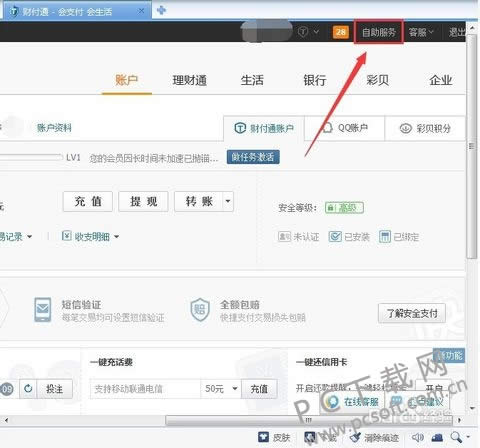Click the vertical scrollbar down arrow

coord(472,408)
